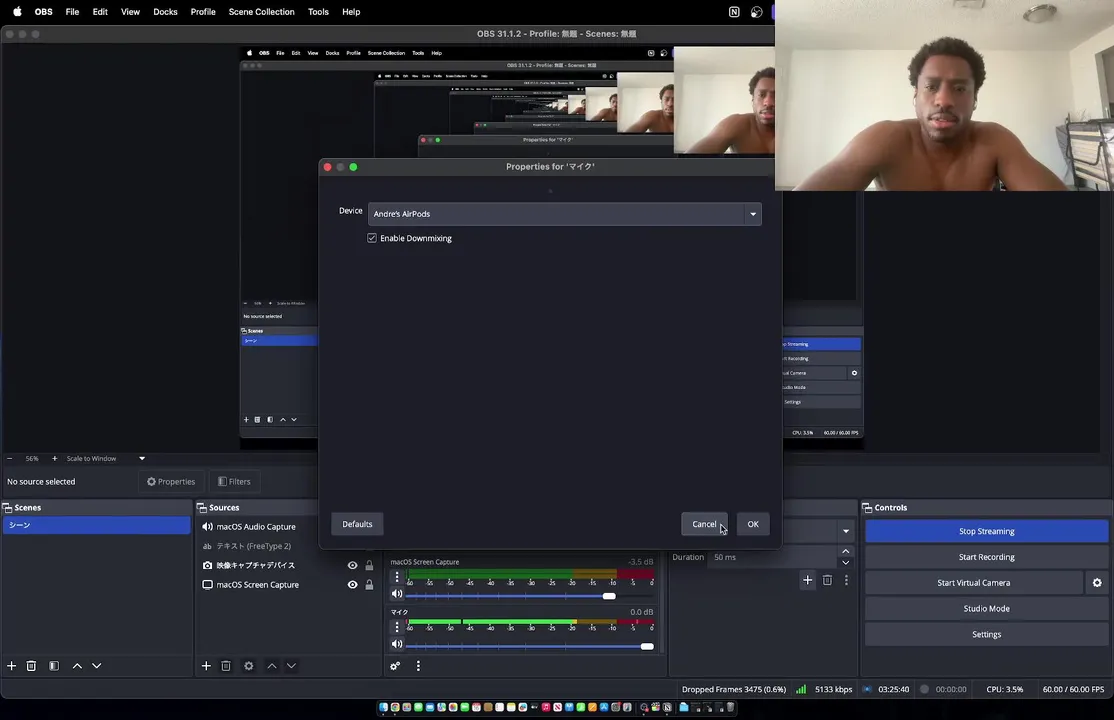Open the Scene Collection menu

tap(261, 12)
